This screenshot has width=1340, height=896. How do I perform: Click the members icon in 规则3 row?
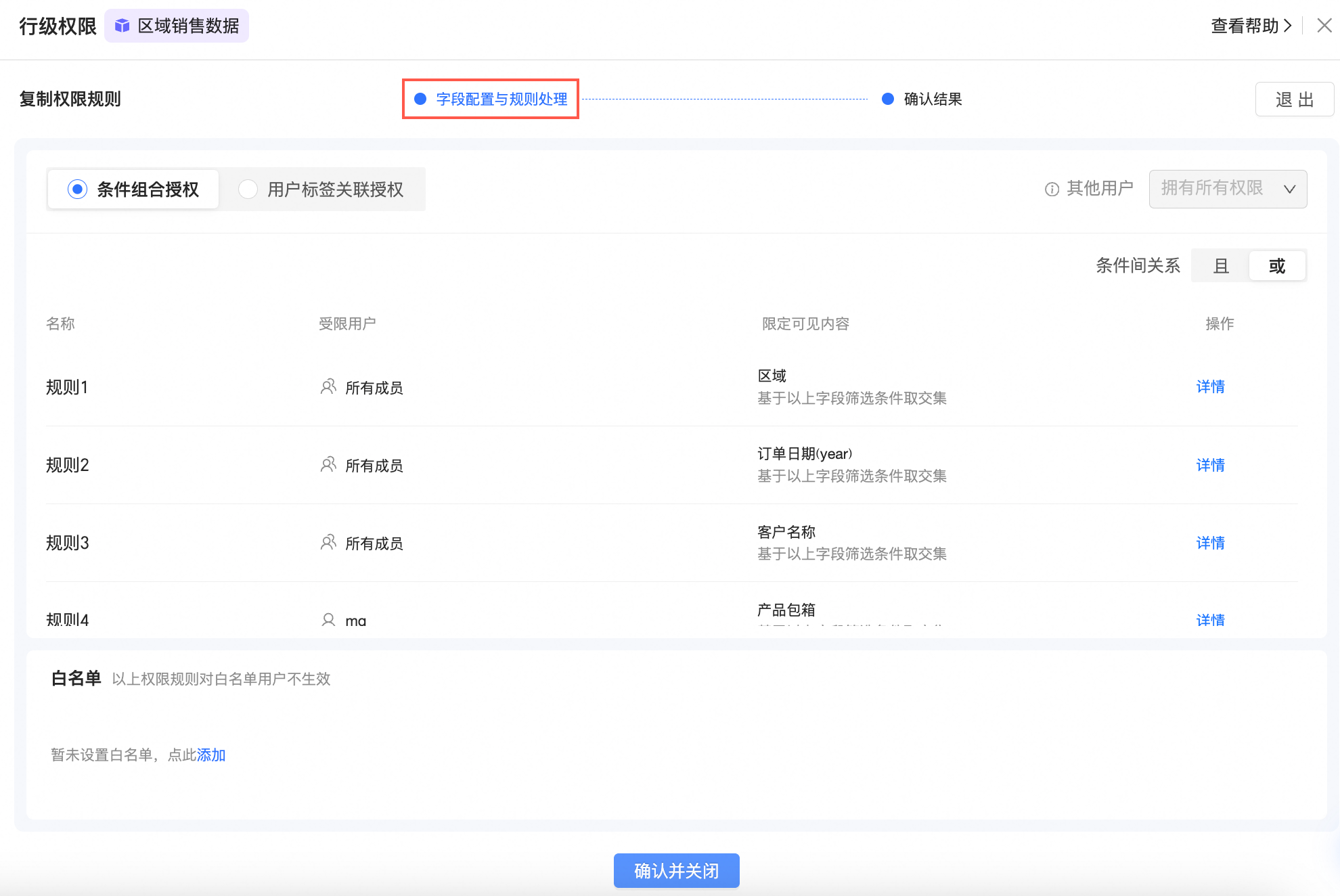(328, 543)
